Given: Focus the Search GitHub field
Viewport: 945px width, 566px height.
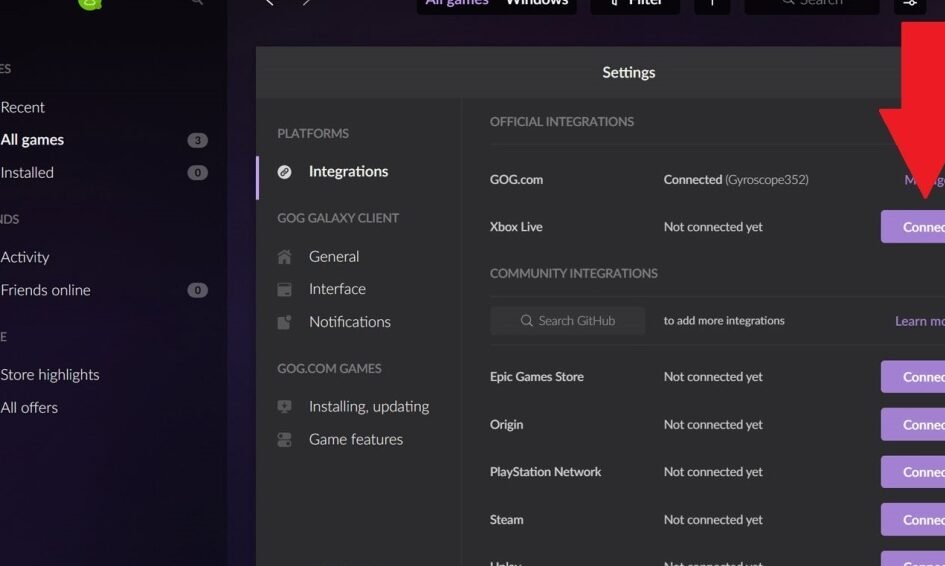Looking at the screenshot, I should point(567,321).
